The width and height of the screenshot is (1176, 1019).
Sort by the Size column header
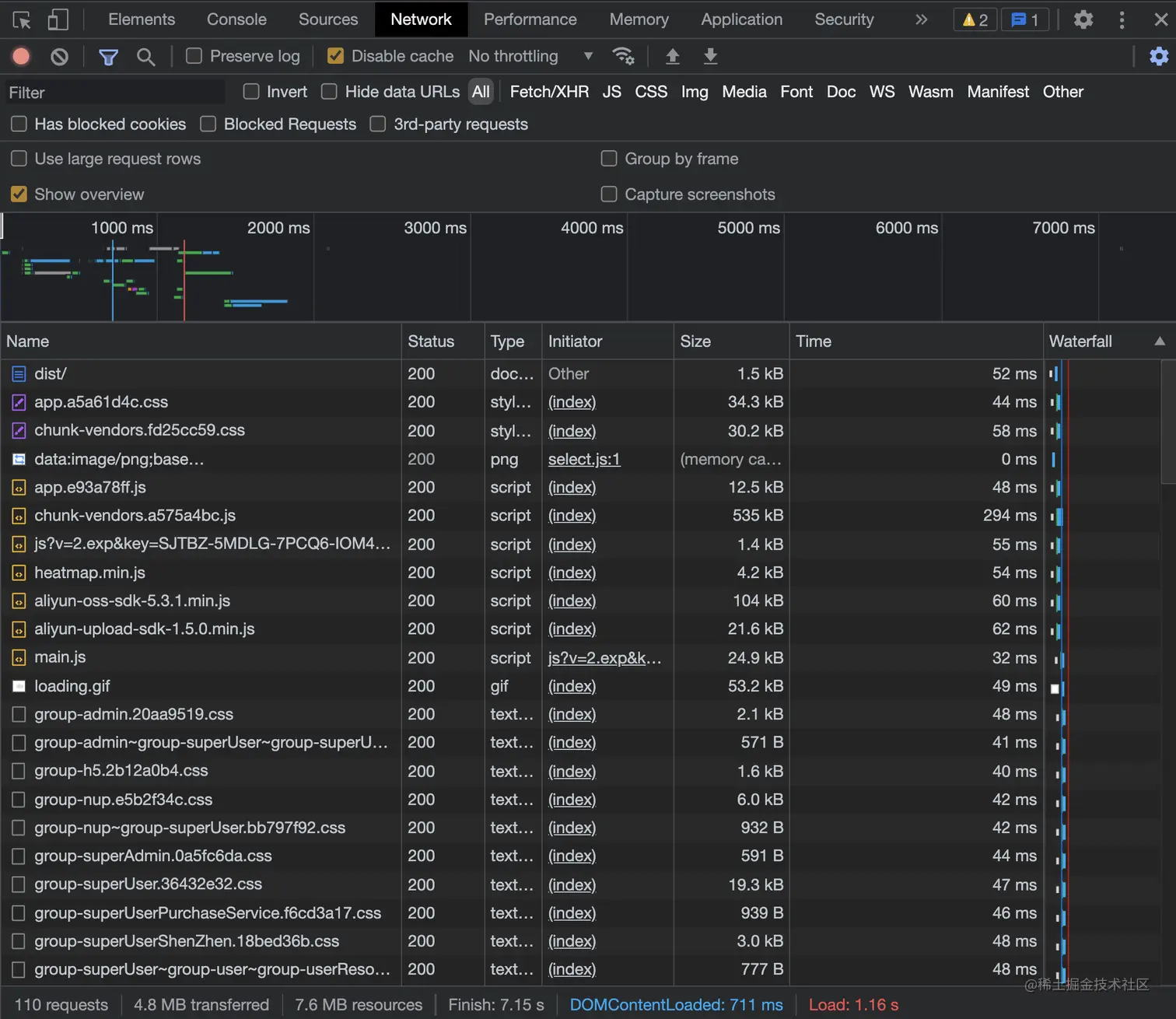[x=731, y=341]
